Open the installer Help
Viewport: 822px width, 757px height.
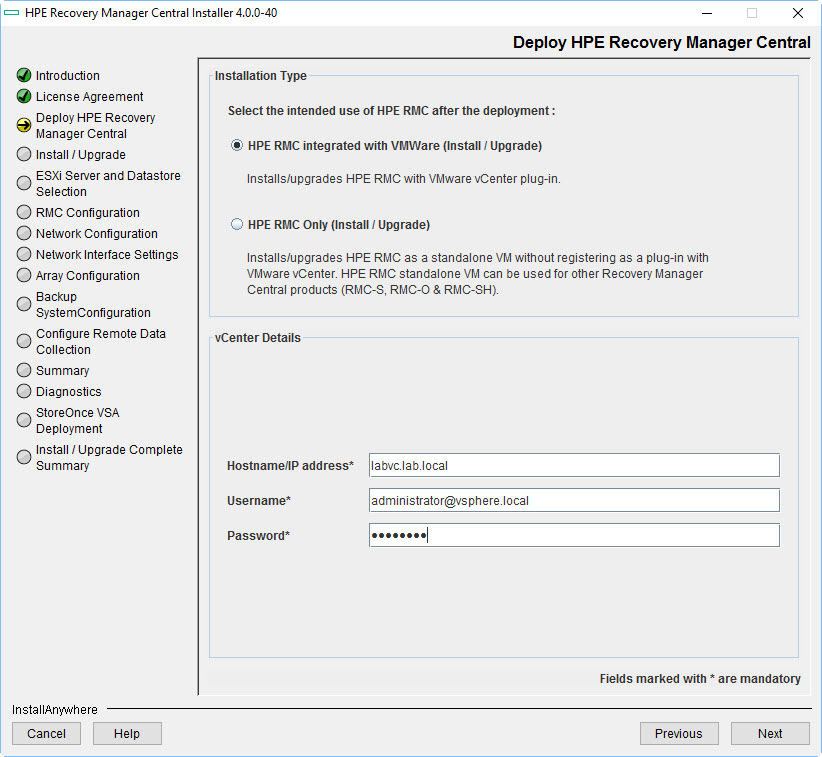tap(127, 733)
